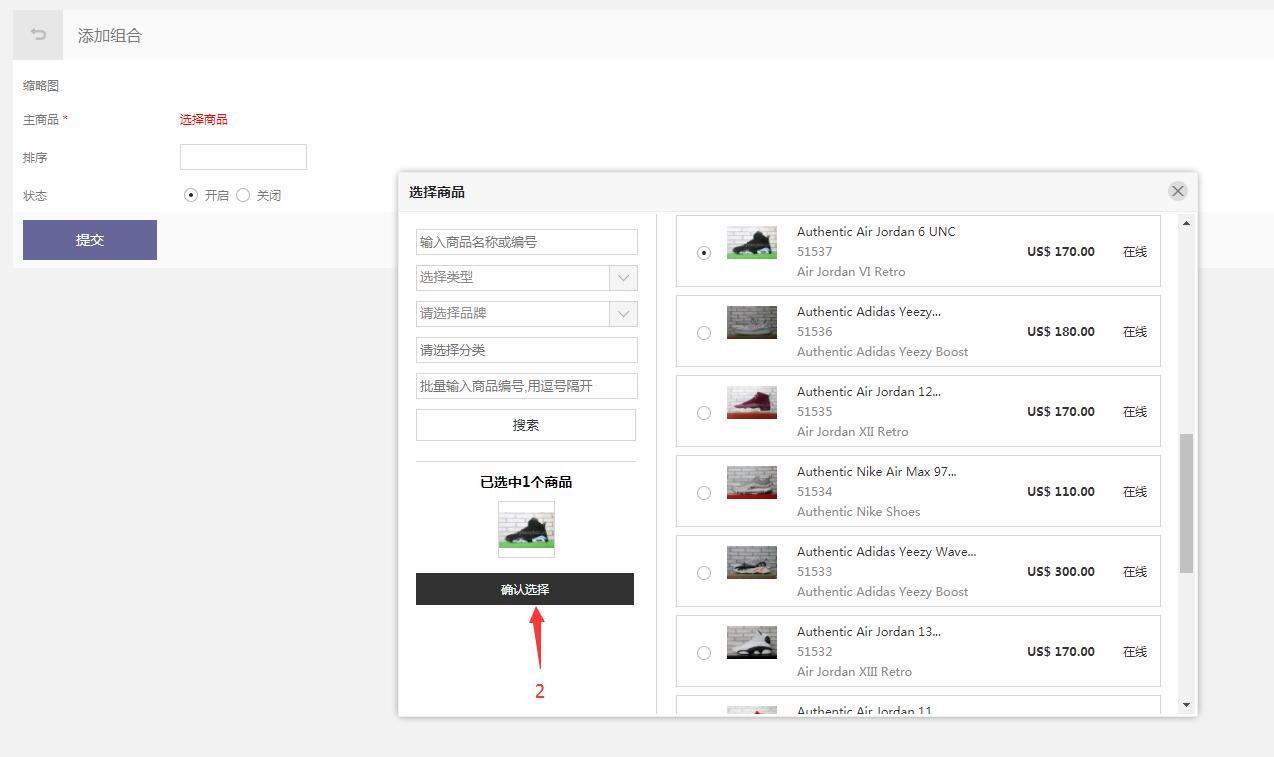Click the 请选择分类 category field
Screen dimensions: 1274x757
(x=526, y=350)
